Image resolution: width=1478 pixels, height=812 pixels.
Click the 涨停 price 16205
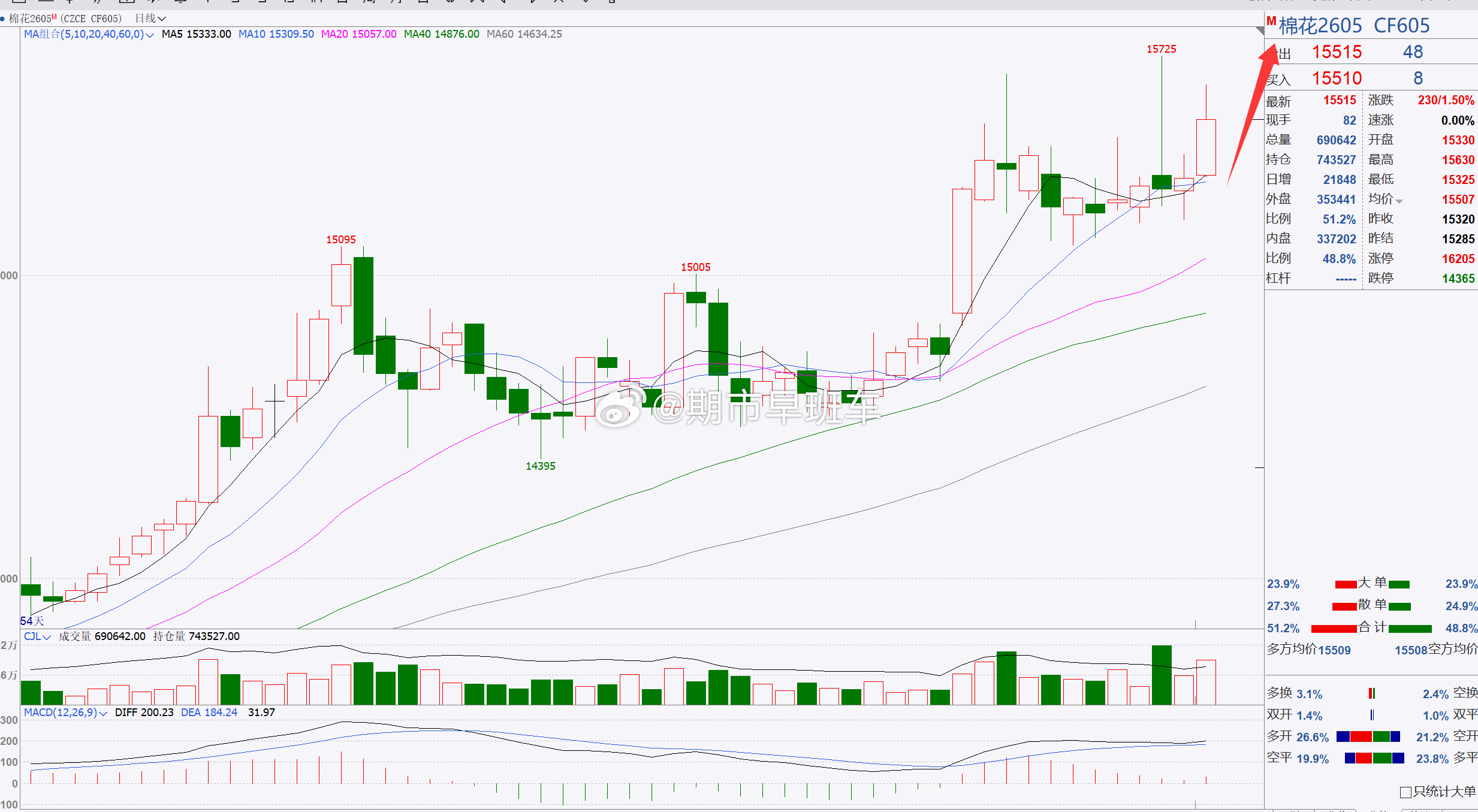tap(1458, 259)
